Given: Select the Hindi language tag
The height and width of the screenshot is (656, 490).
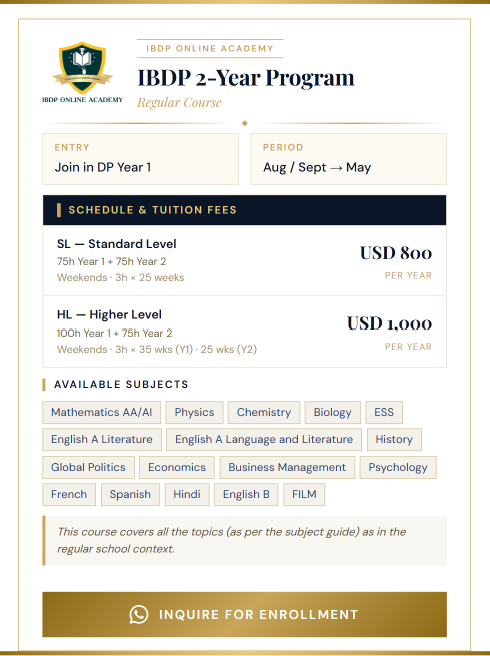Looking at the screenshot, I should tap(187, 495).
